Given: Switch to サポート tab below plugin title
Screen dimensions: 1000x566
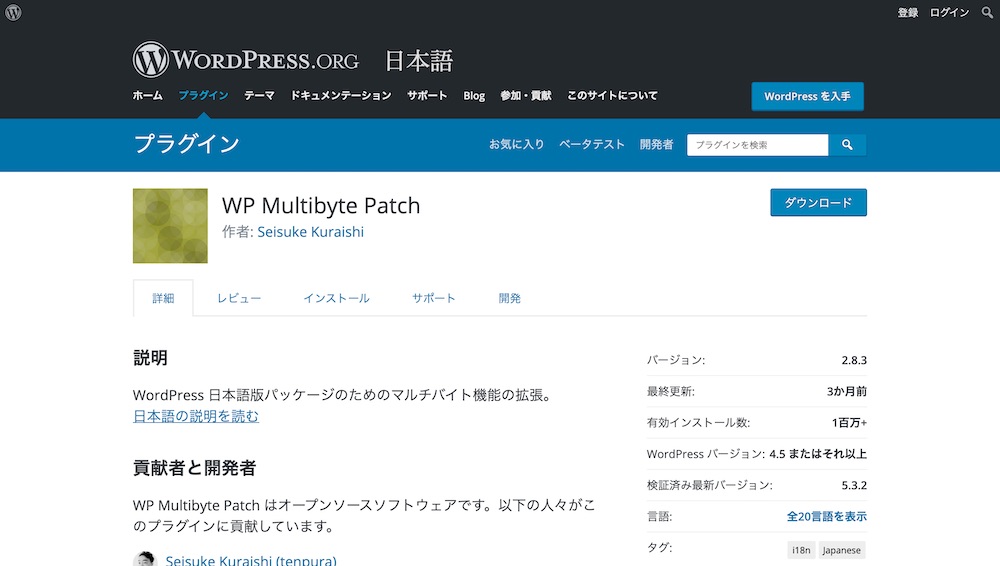Looking at the screenshot, I should click(x=434, y=298).
